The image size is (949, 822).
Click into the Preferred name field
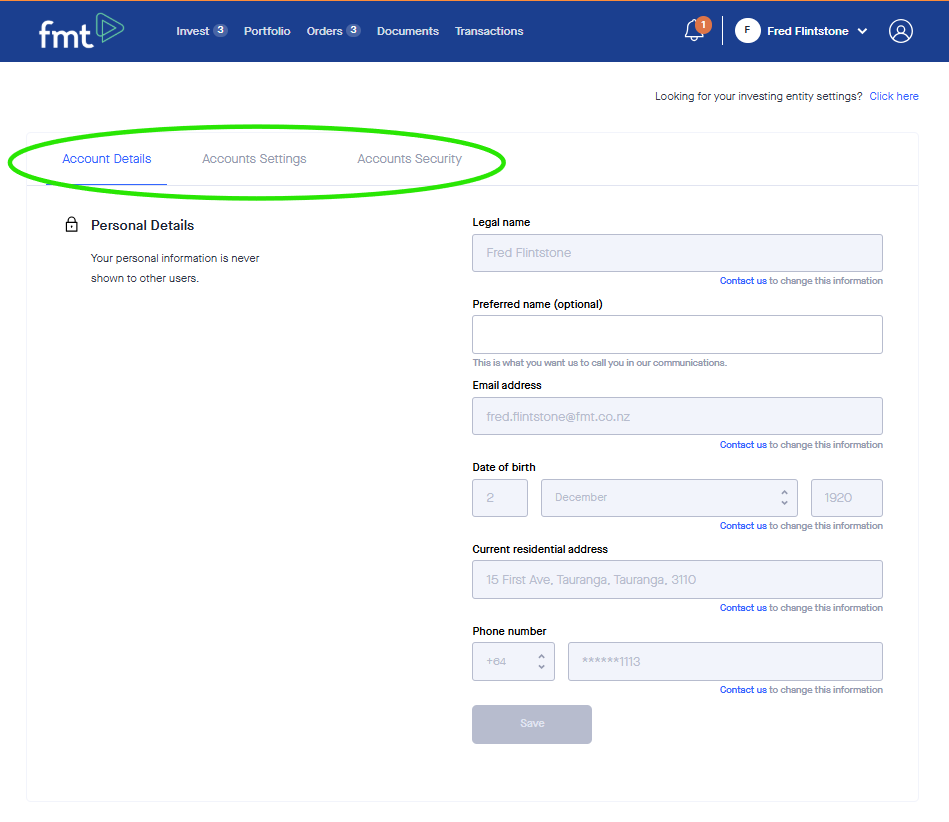pyautogui.click(x=677, y=335)
